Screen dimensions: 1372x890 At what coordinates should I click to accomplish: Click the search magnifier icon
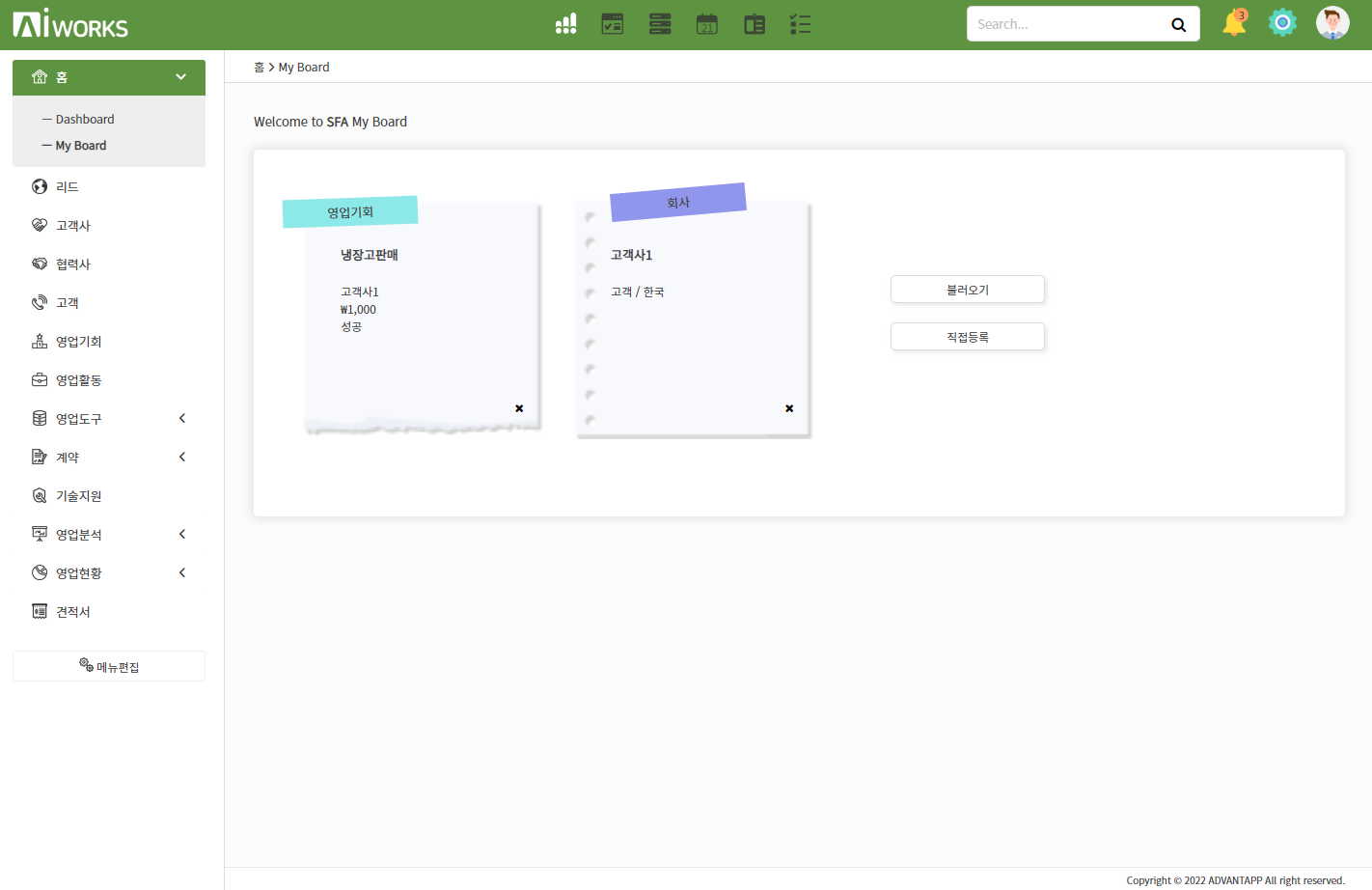tap(1178, 25)
